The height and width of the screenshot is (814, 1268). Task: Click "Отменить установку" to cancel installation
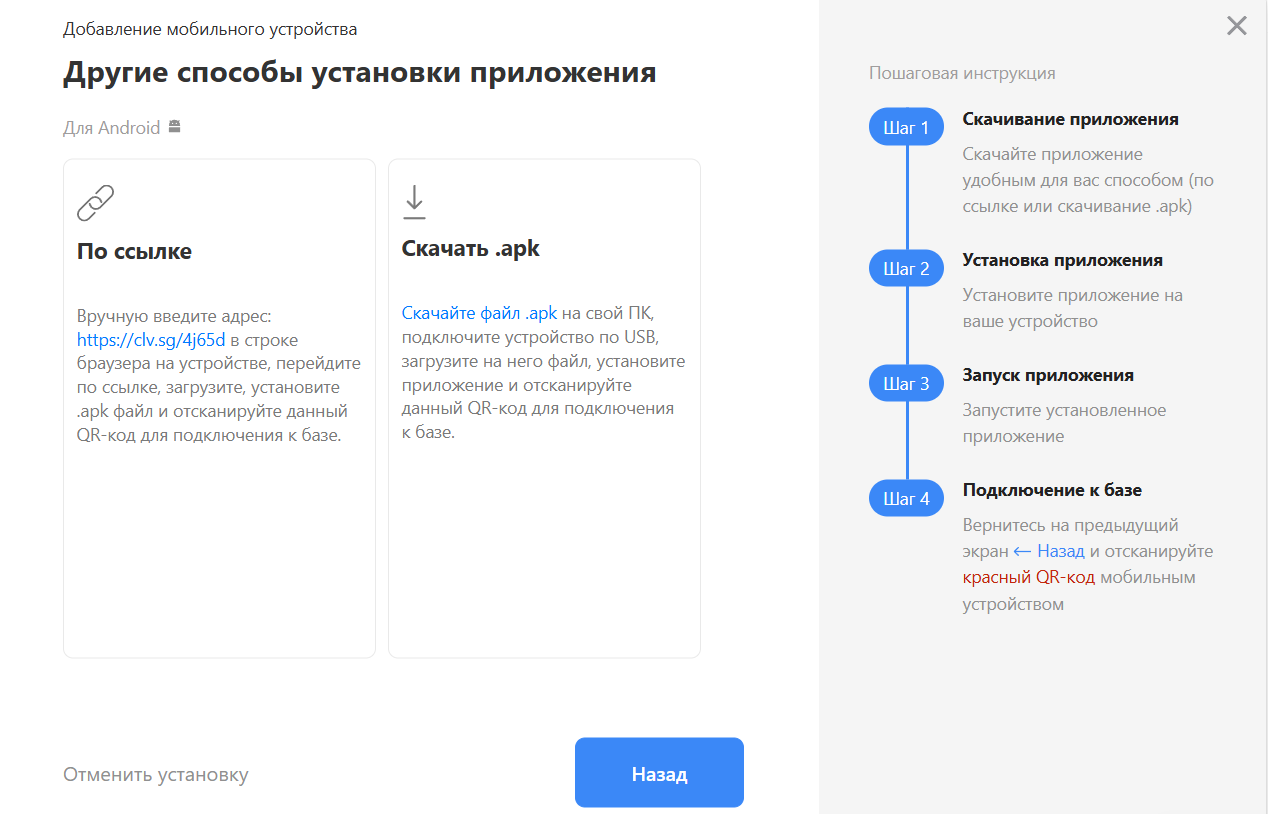point(156,775)
